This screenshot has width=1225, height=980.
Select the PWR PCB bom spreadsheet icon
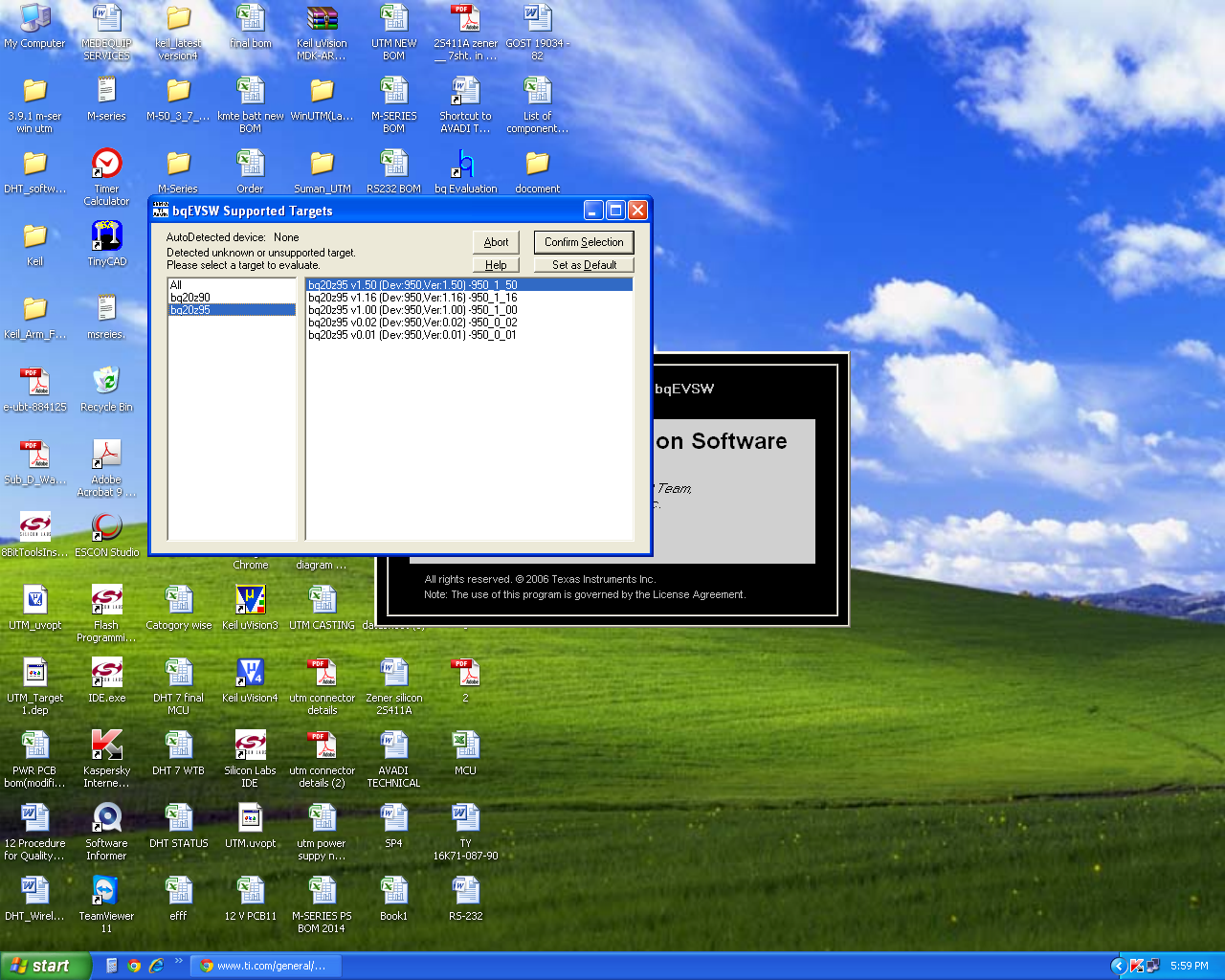click(x=34, y=759)
